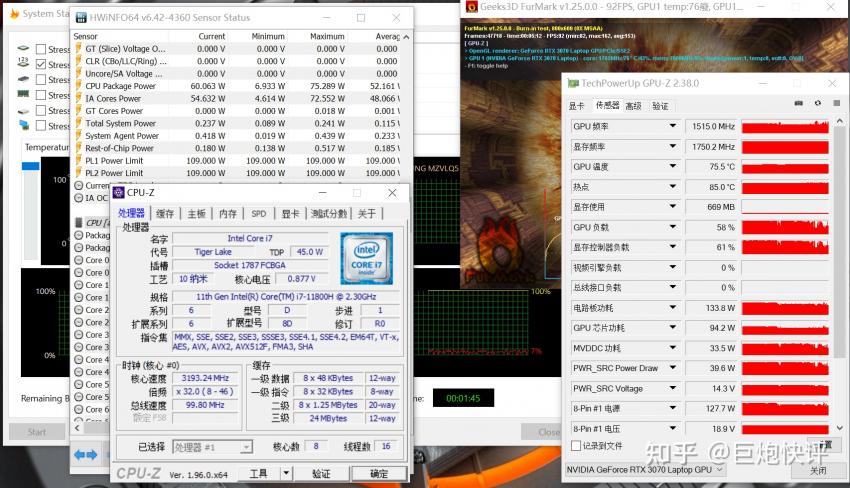Click lightning icon beside IA Cores Power
Viewport: 850px width, 488px height.
pos(80,99)
